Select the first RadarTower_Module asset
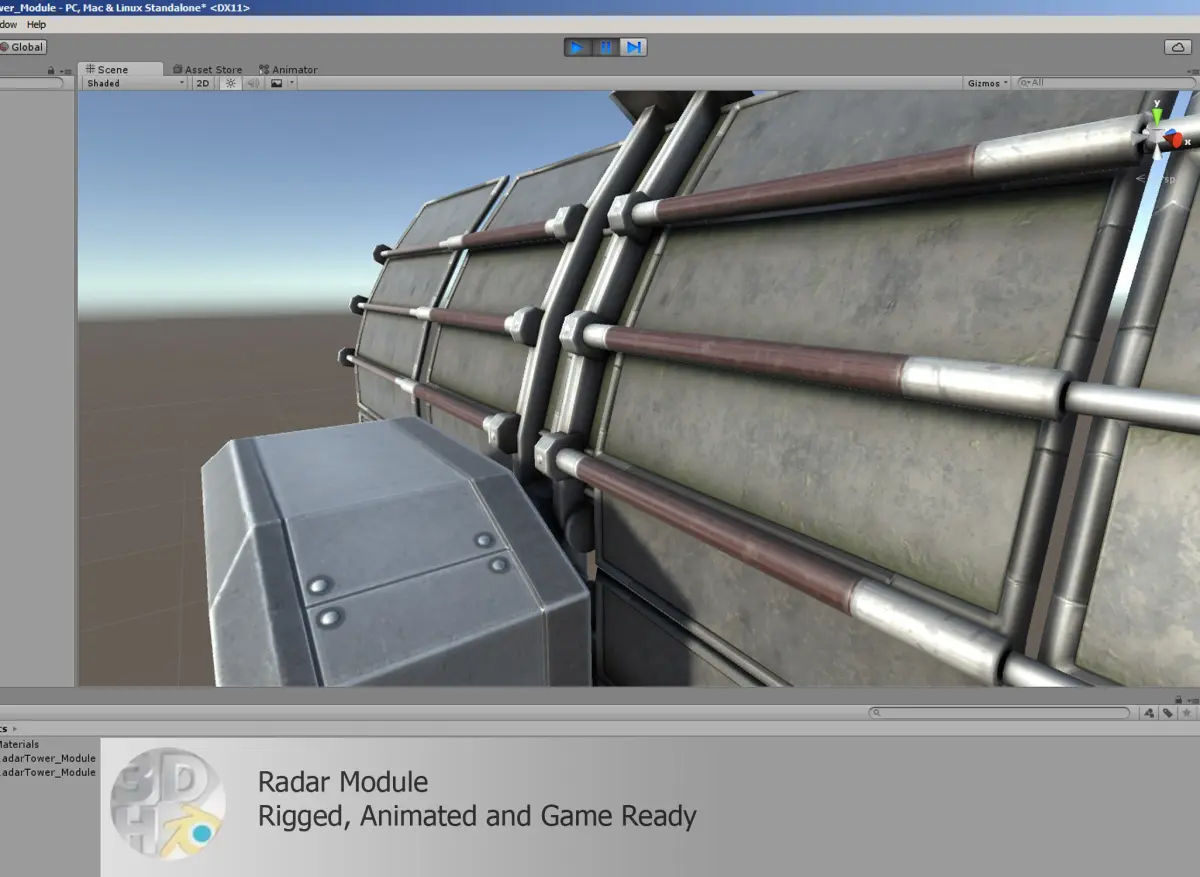This screenshot has height=877, width=1200. pyautogui.click(x=48, y=758)
